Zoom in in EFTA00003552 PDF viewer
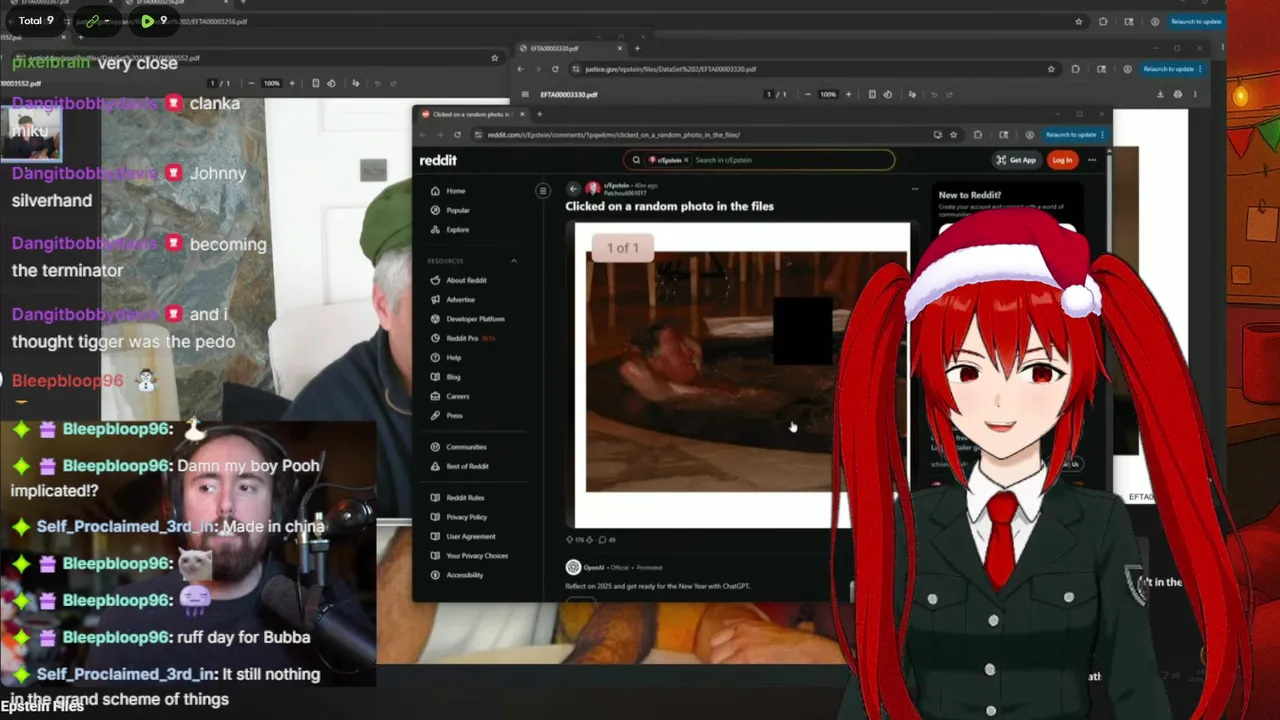Viewport: 1280px width, 720px height. click(292, 83)
